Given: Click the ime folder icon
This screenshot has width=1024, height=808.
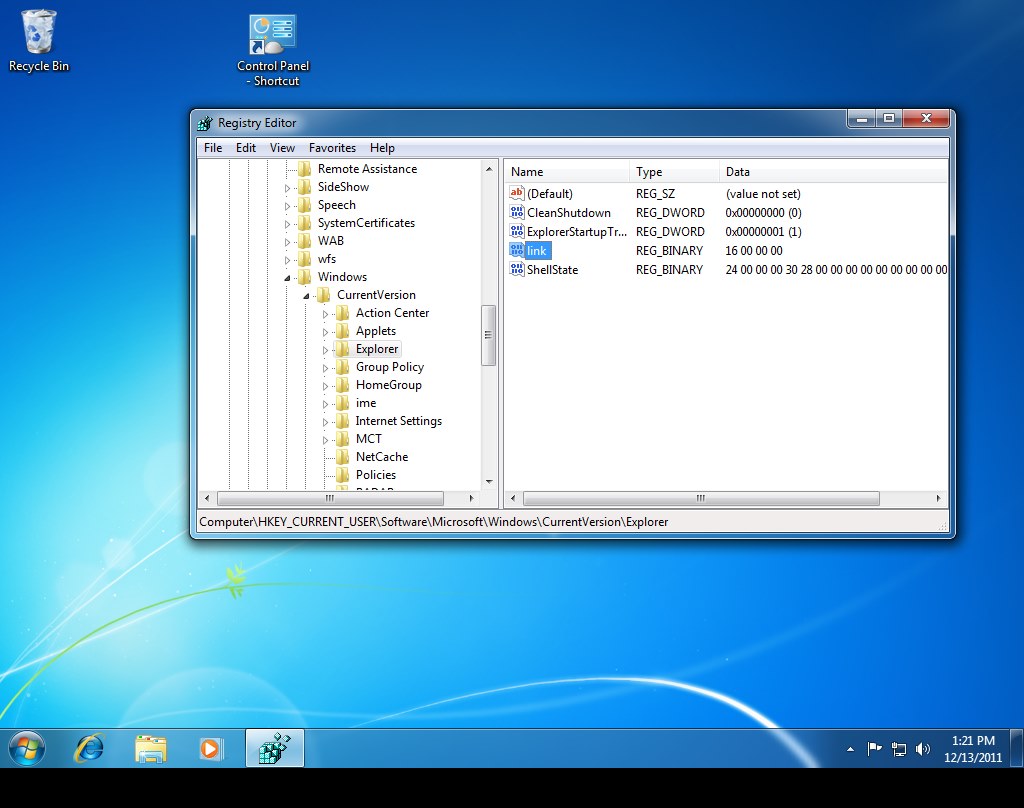Looking at the screenshot, I should [342, 403].
